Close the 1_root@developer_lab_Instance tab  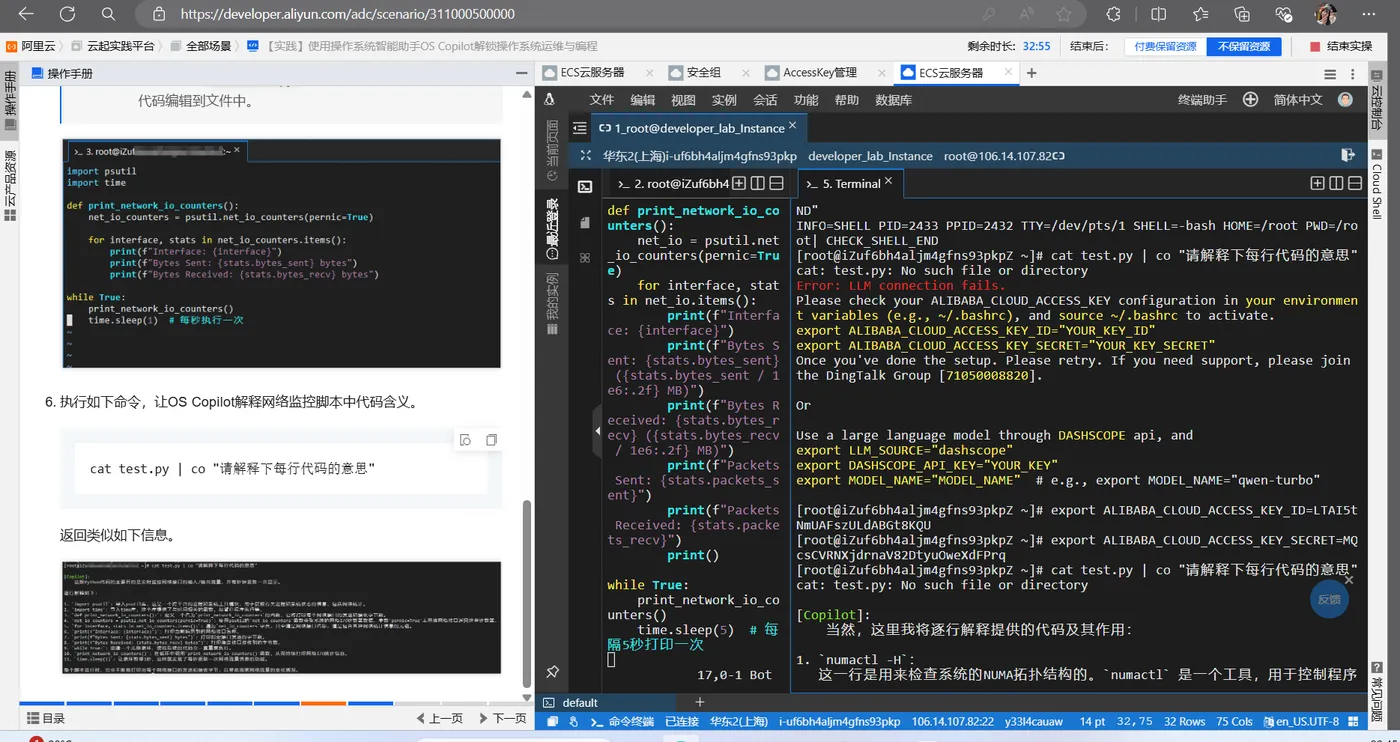point(793,126)
